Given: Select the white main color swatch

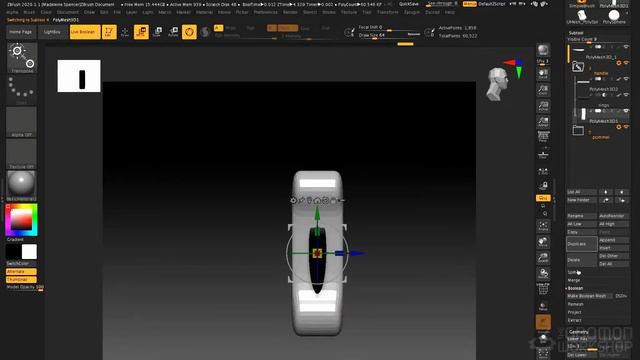Looking at the screenshot, I should tap(29, 252).
